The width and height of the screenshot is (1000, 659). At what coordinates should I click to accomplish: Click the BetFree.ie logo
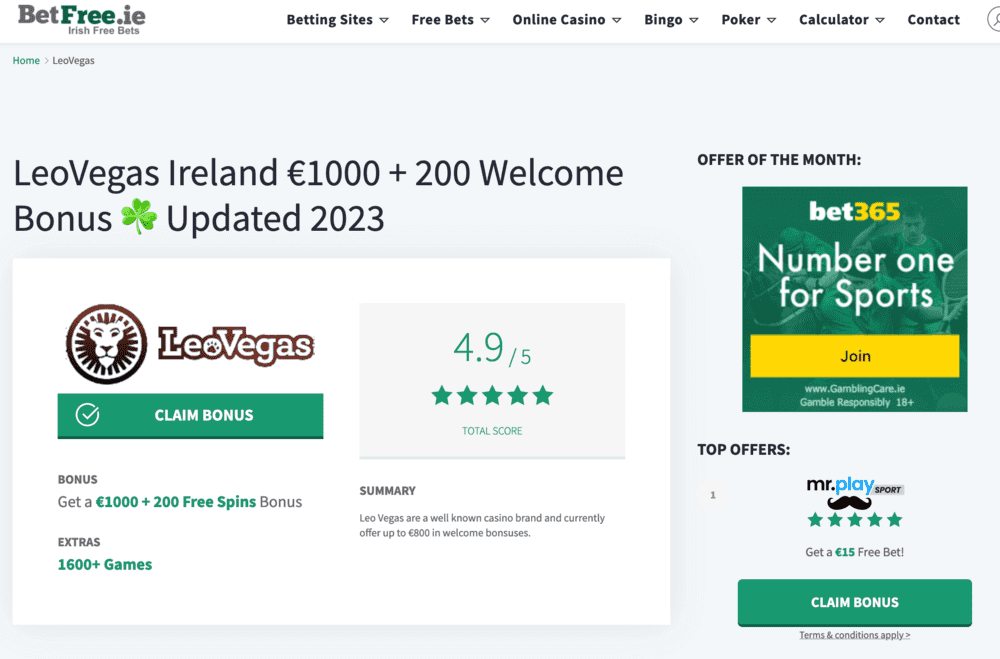coord(82,19)
